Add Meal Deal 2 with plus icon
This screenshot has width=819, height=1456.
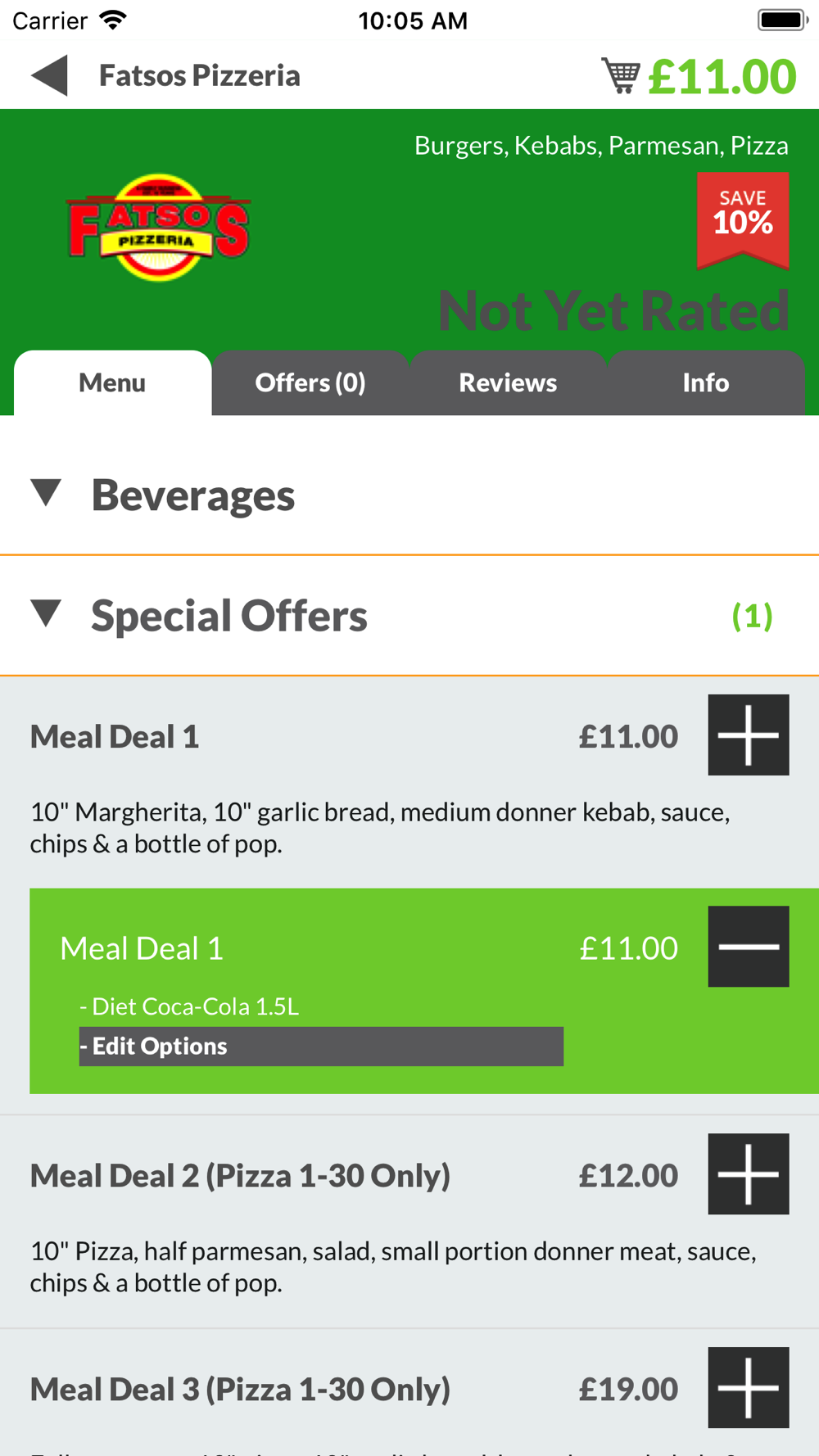pos(749,1173)
